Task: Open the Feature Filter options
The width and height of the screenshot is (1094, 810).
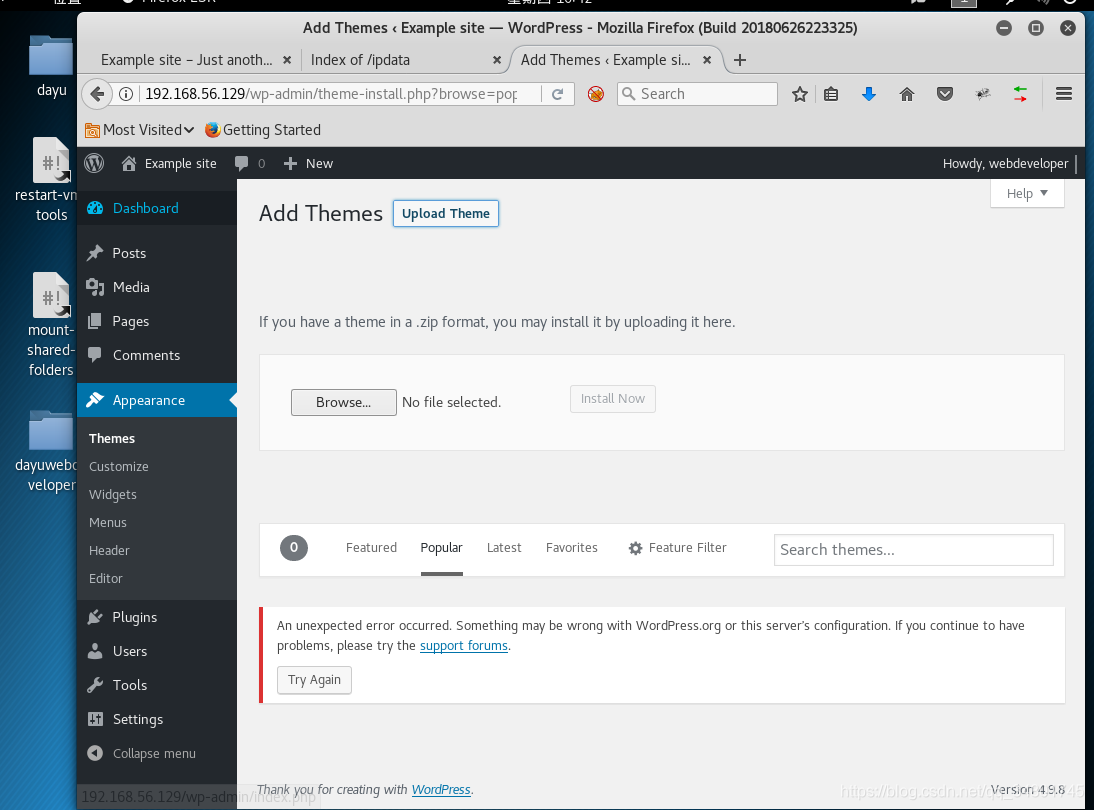Action: 677,548
